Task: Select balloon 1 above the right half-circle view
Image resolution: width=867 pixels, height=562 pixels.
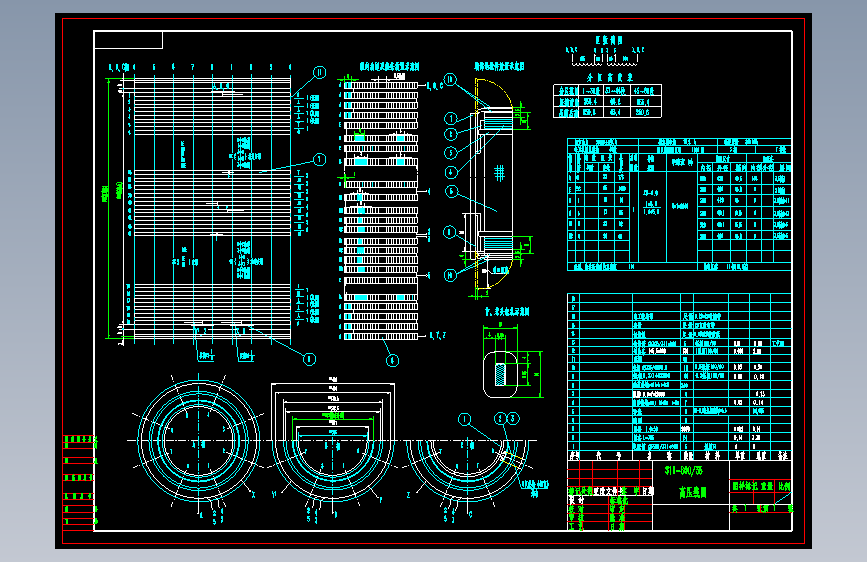Action: [464, 419]
